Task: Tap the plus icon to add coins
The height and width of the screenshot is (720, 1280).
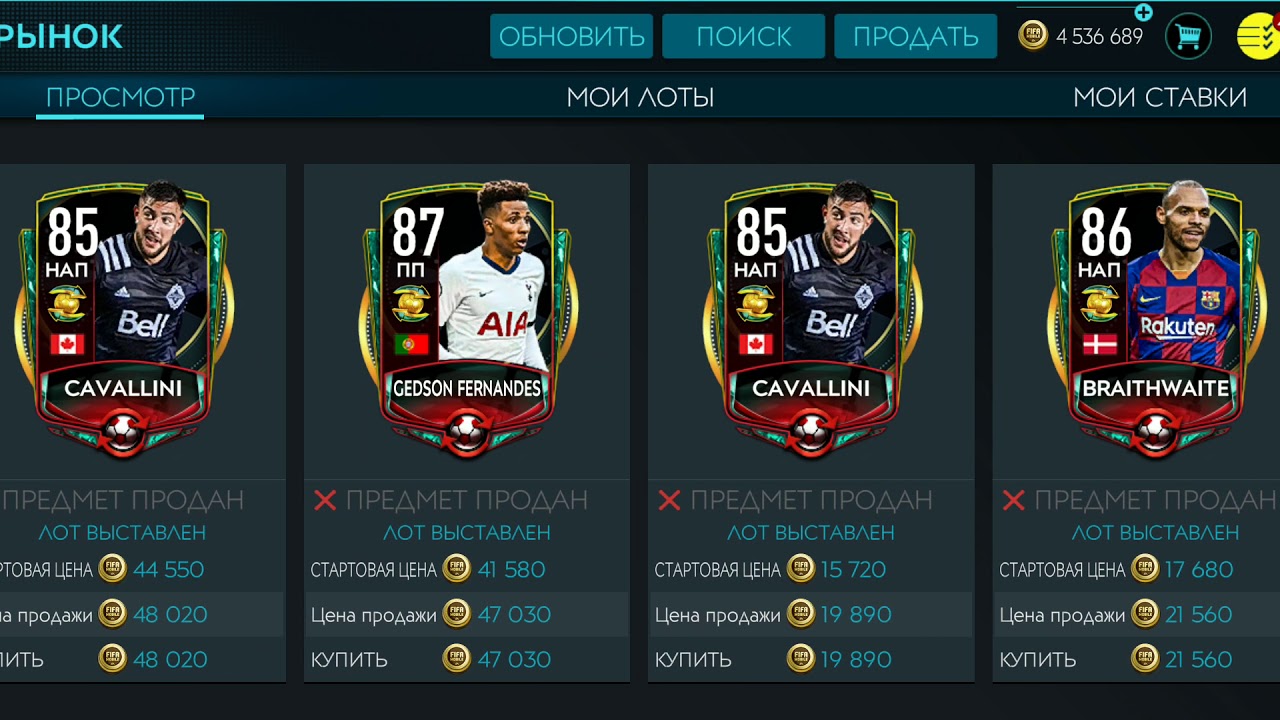Action: pyautogui.click(x=1143, y=13)
